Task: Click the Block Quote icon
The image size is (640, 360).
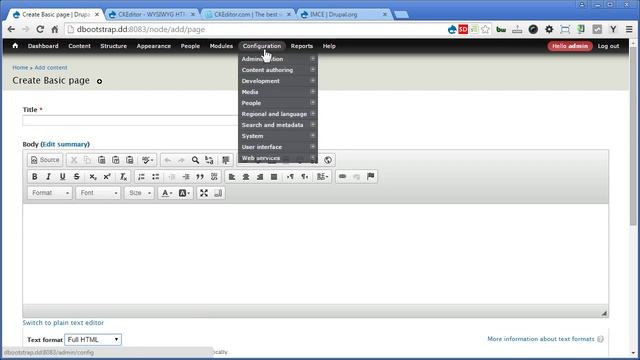Action: click(x=200, y=177)
